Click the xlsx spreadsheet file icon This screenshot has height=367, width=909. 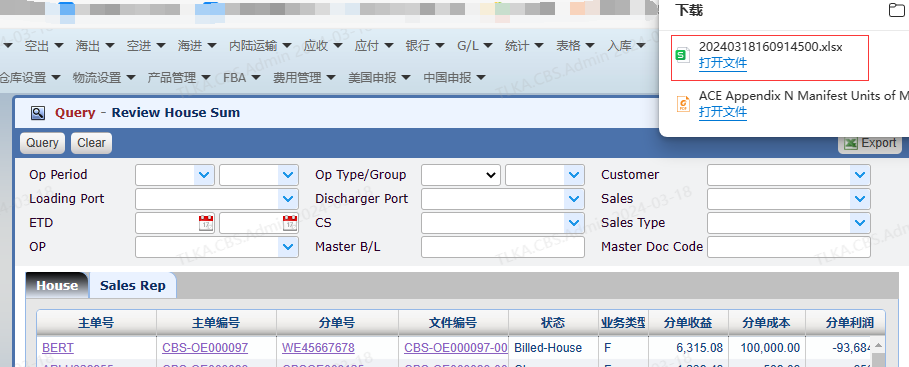tap(683, 56)
